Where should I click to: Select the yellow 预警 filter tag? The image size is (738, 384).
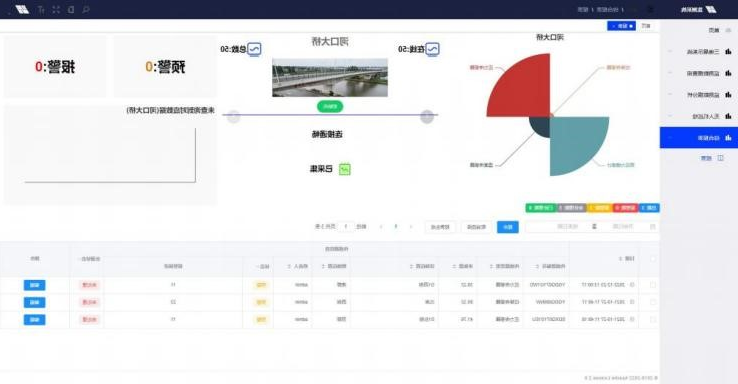click(600, 208)
